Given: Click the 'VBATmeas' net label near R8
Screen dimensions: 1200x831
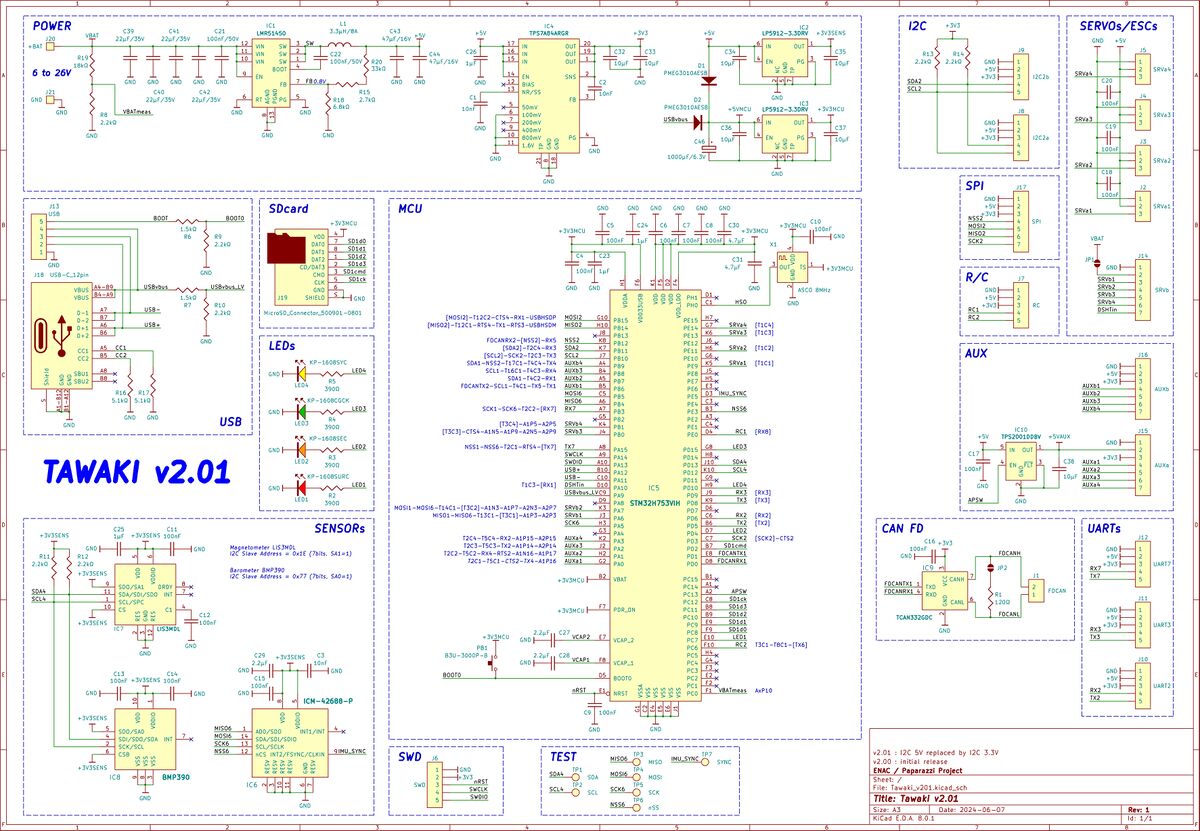Looking at the screenshot, I should coord(136,112).
